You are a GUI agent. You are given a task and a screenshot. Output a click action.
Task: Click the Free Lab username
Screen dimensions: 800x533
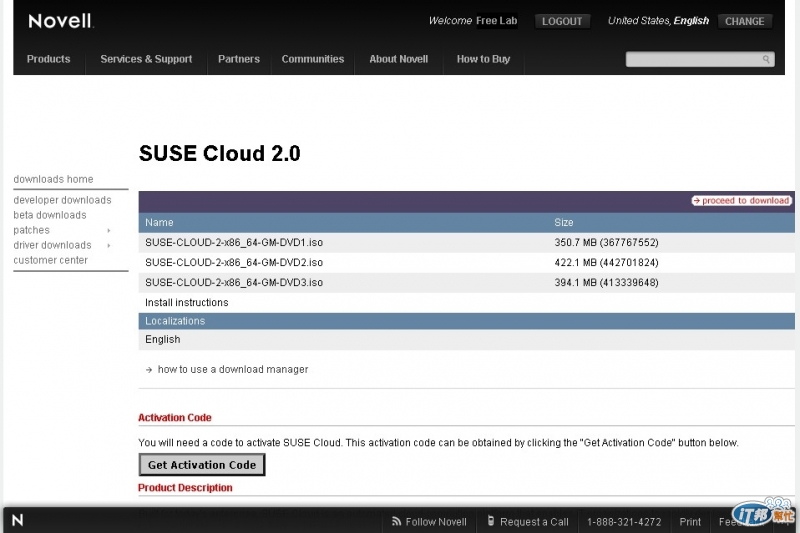click(x=497, y=21)
